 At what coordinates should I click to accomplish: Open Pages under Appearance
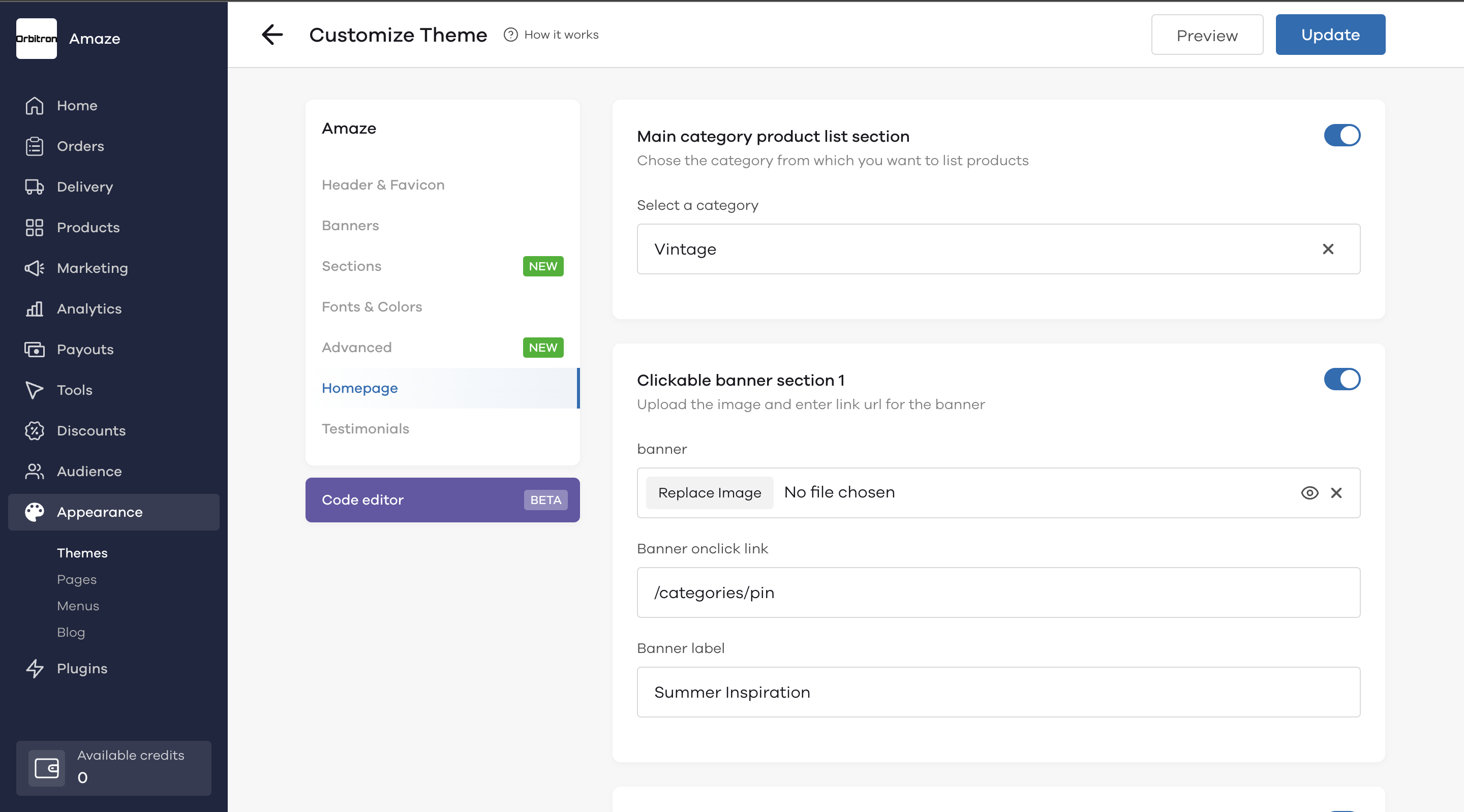click(x=77, y=580)
